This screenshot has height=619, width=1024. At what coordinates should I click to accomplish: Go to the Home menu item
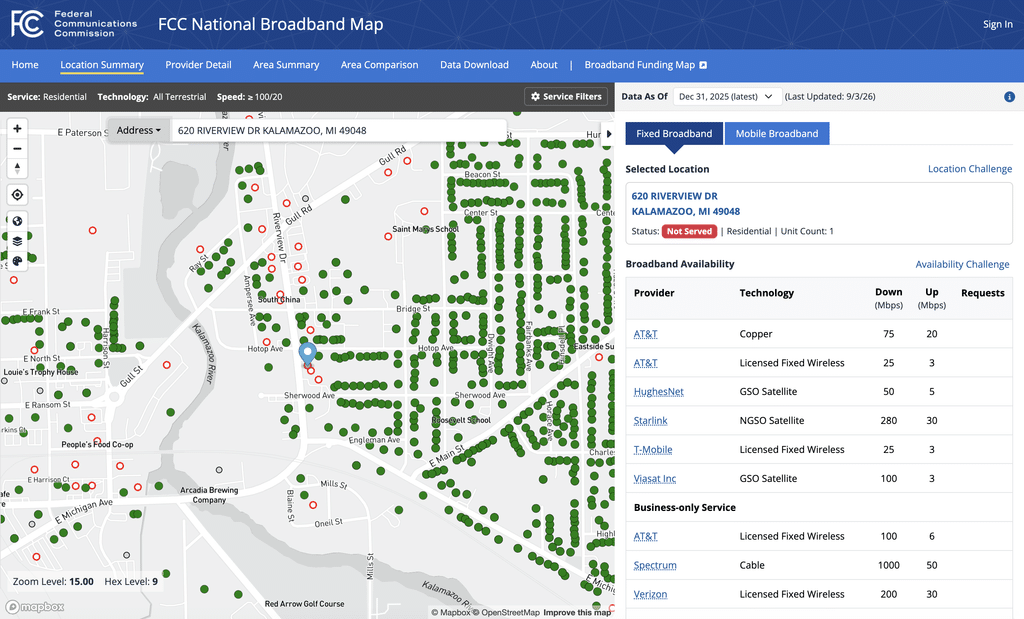pos(25,65)
